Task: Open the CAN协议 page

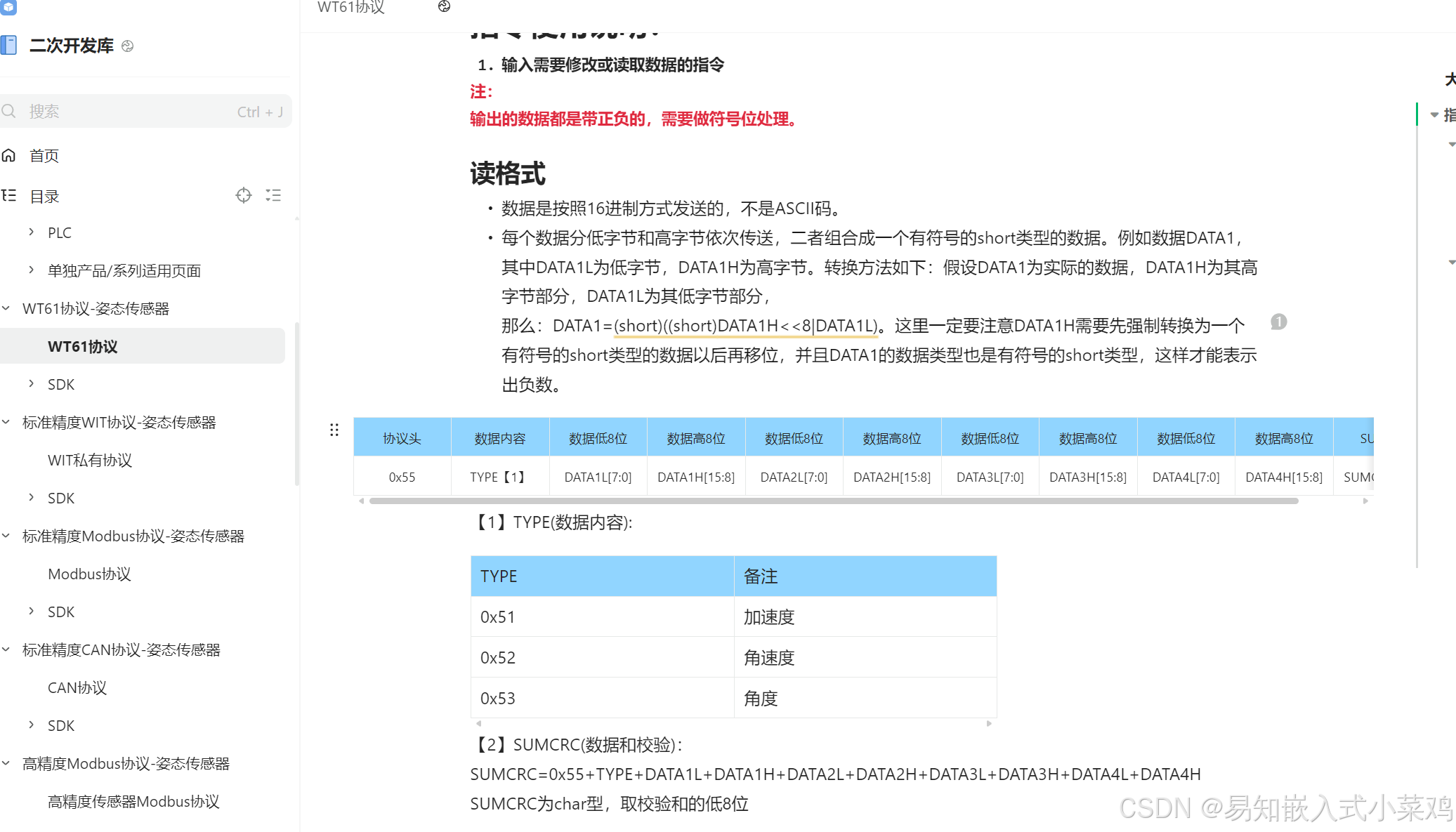Action: point(77,687)
